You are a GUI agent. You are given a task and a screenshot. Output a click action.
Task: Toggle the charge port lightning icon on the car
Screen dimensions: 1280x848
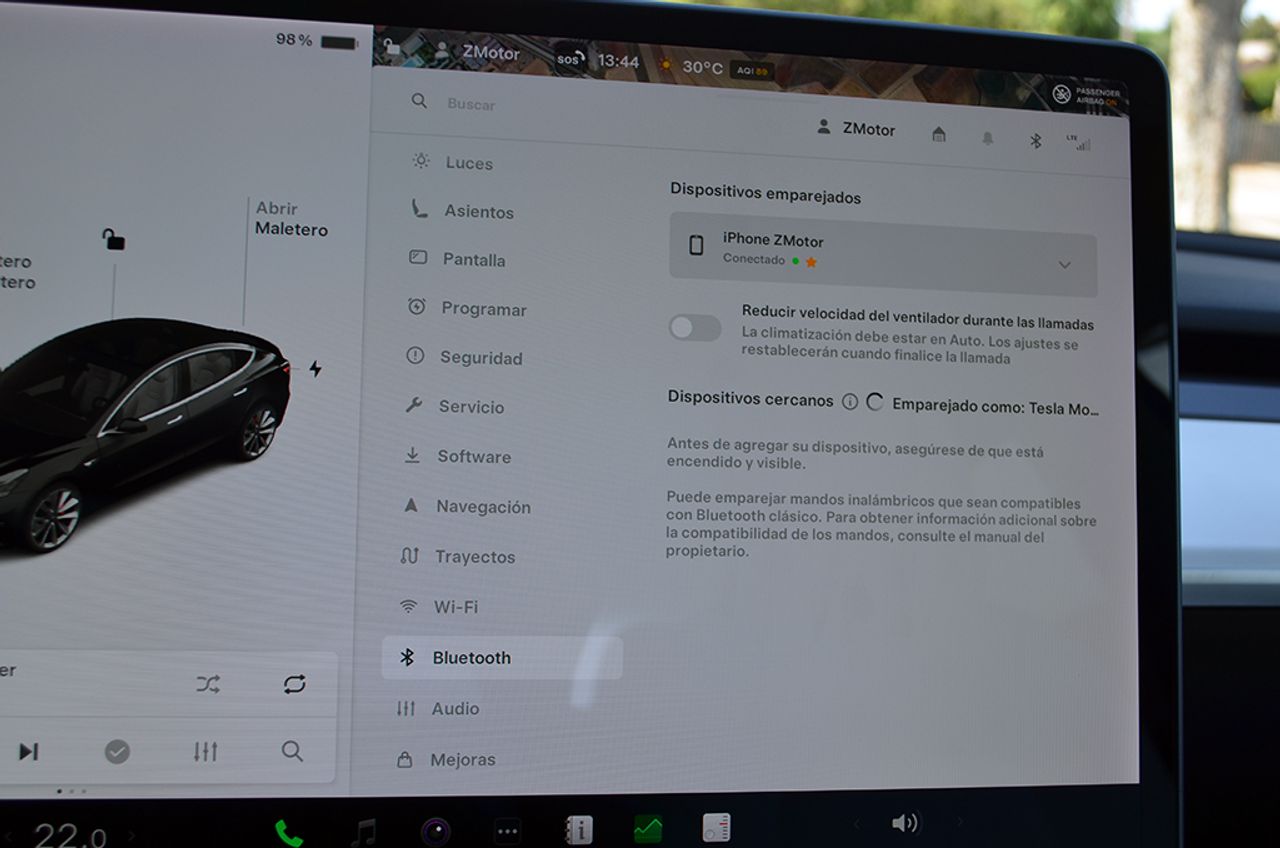point(315,370)
